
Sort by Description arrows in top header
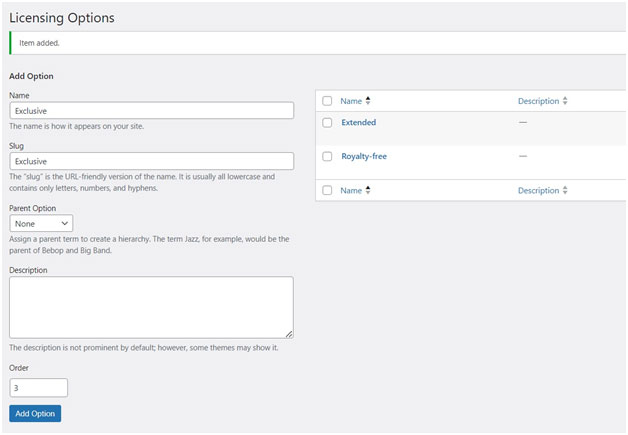(565, 101)
